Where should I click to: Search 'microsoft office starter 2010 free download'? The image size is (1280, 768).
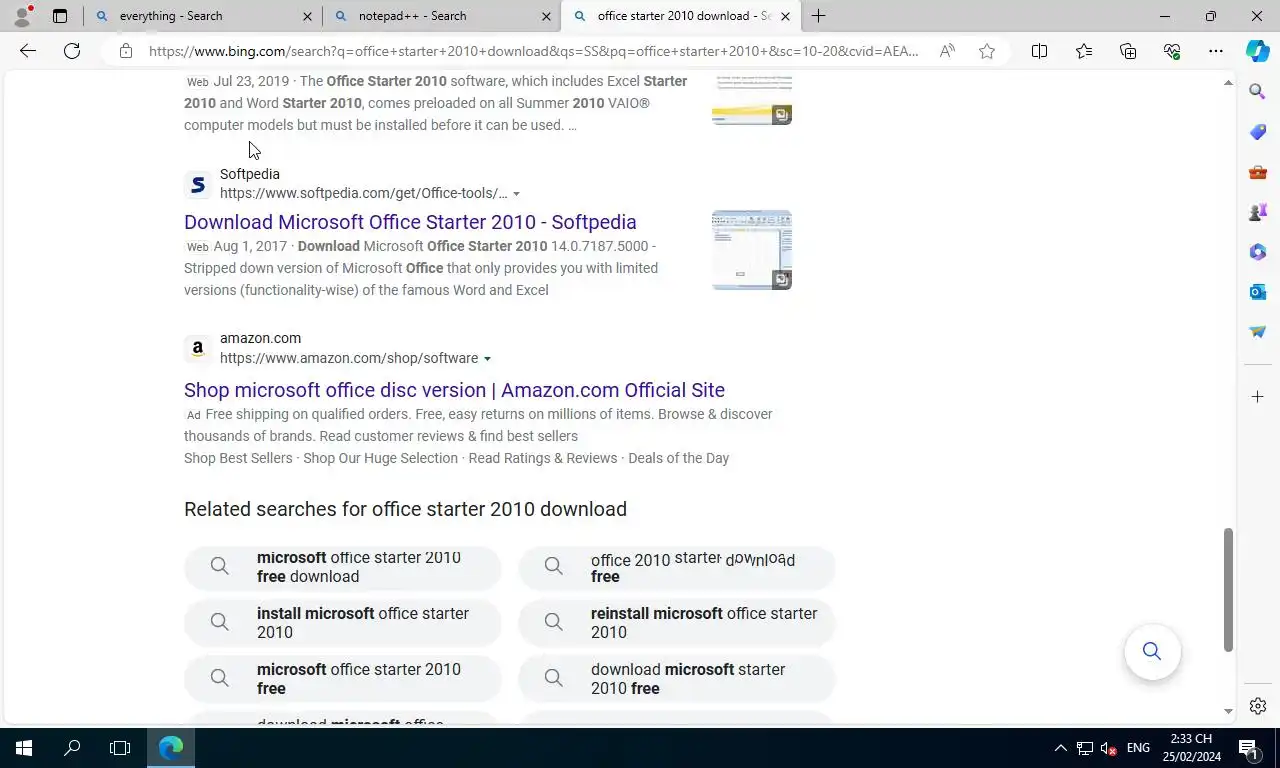(343, 567)
